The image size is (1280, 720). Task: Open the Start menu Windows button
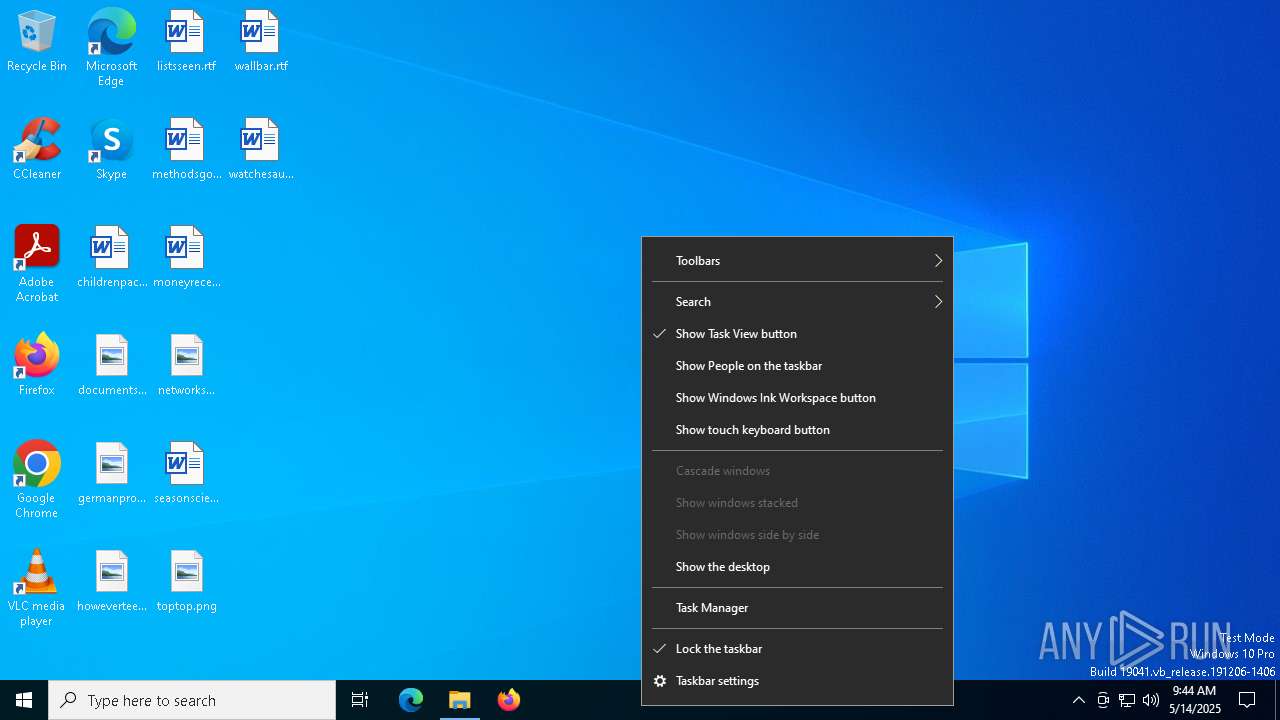click(x=24, y=700)
